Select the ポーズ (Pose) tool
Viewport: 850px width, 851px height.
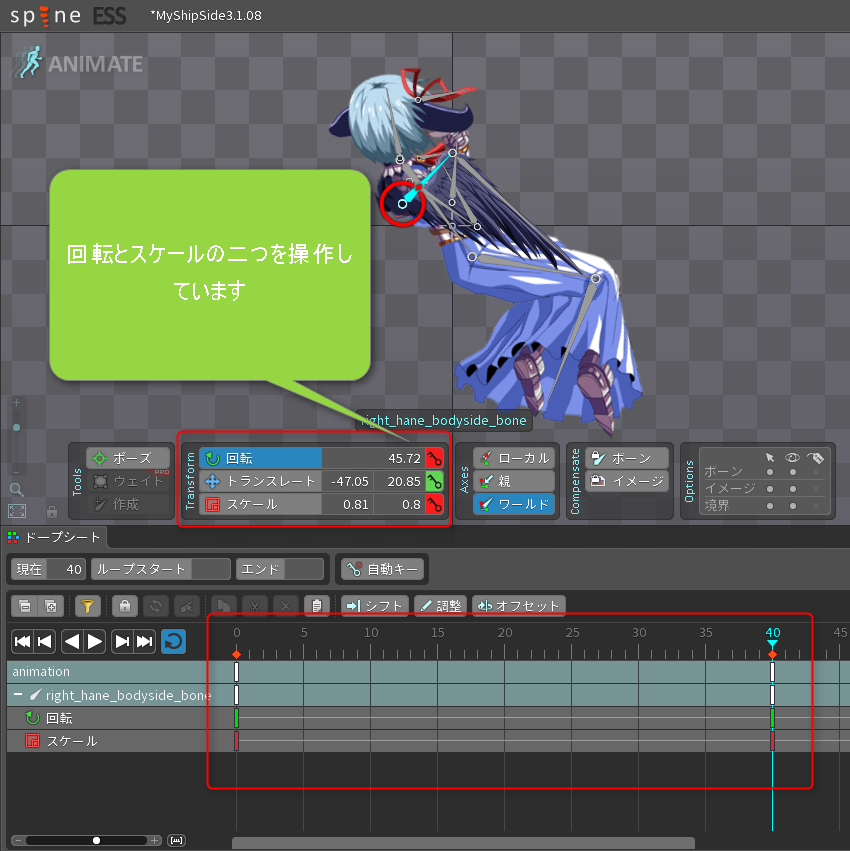pos(128,458)
